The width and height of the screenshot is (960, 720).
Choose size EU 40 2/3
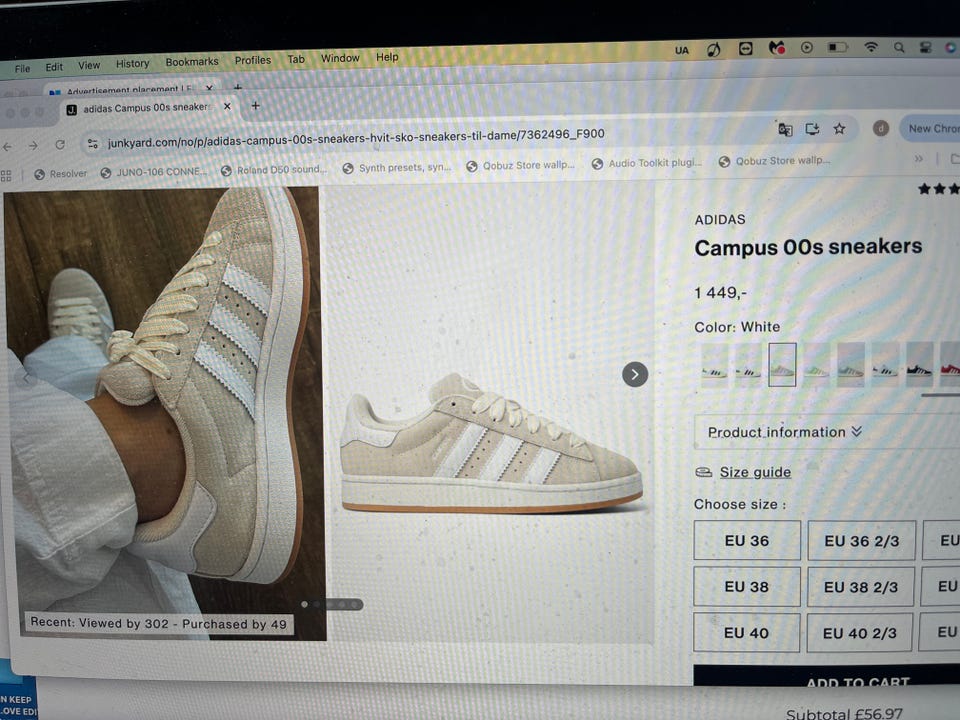click(859, 632)
